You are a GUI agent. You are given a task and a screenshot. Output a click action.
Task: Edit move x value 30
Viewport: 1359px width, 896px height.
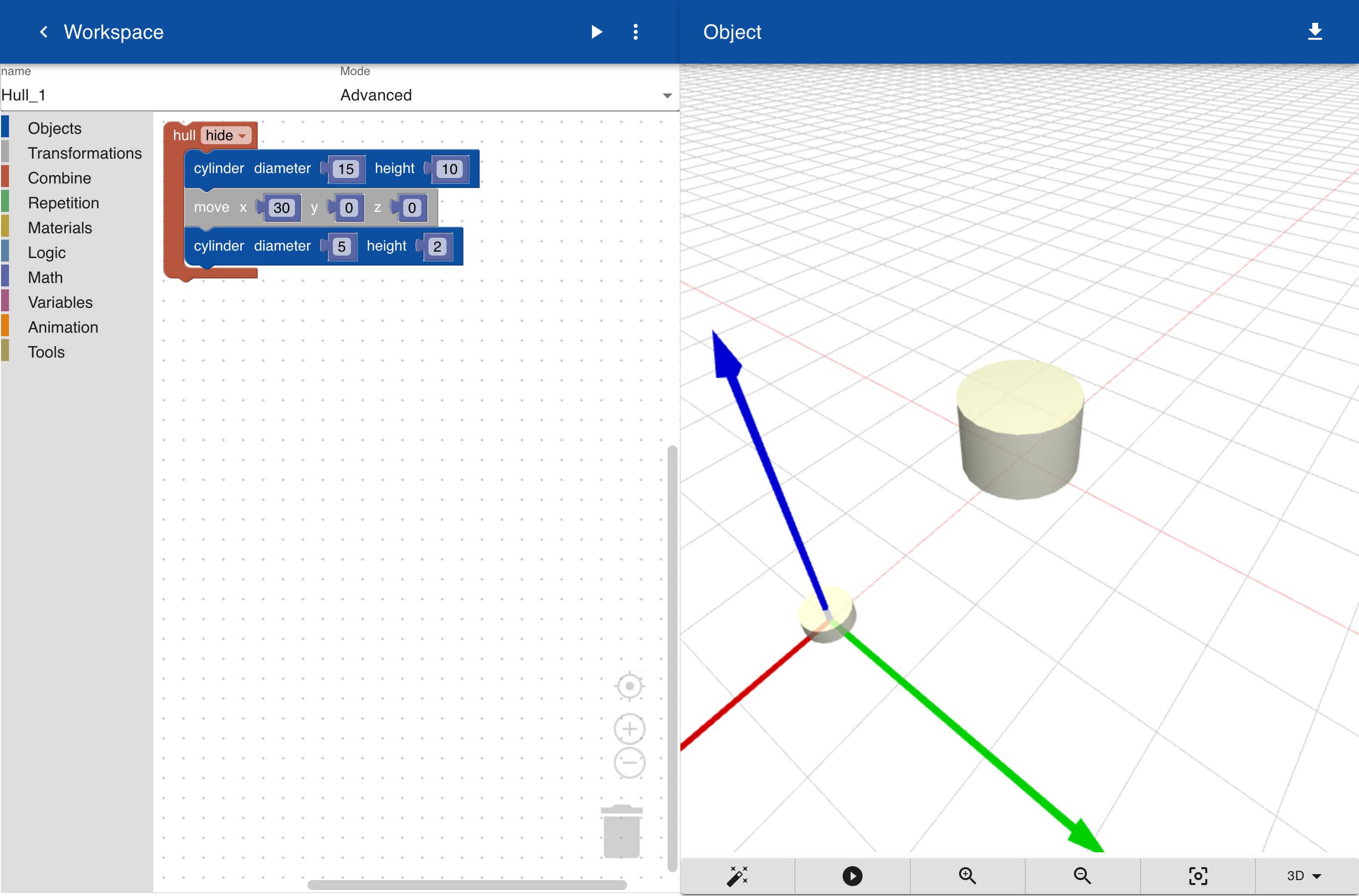point(281,208)
